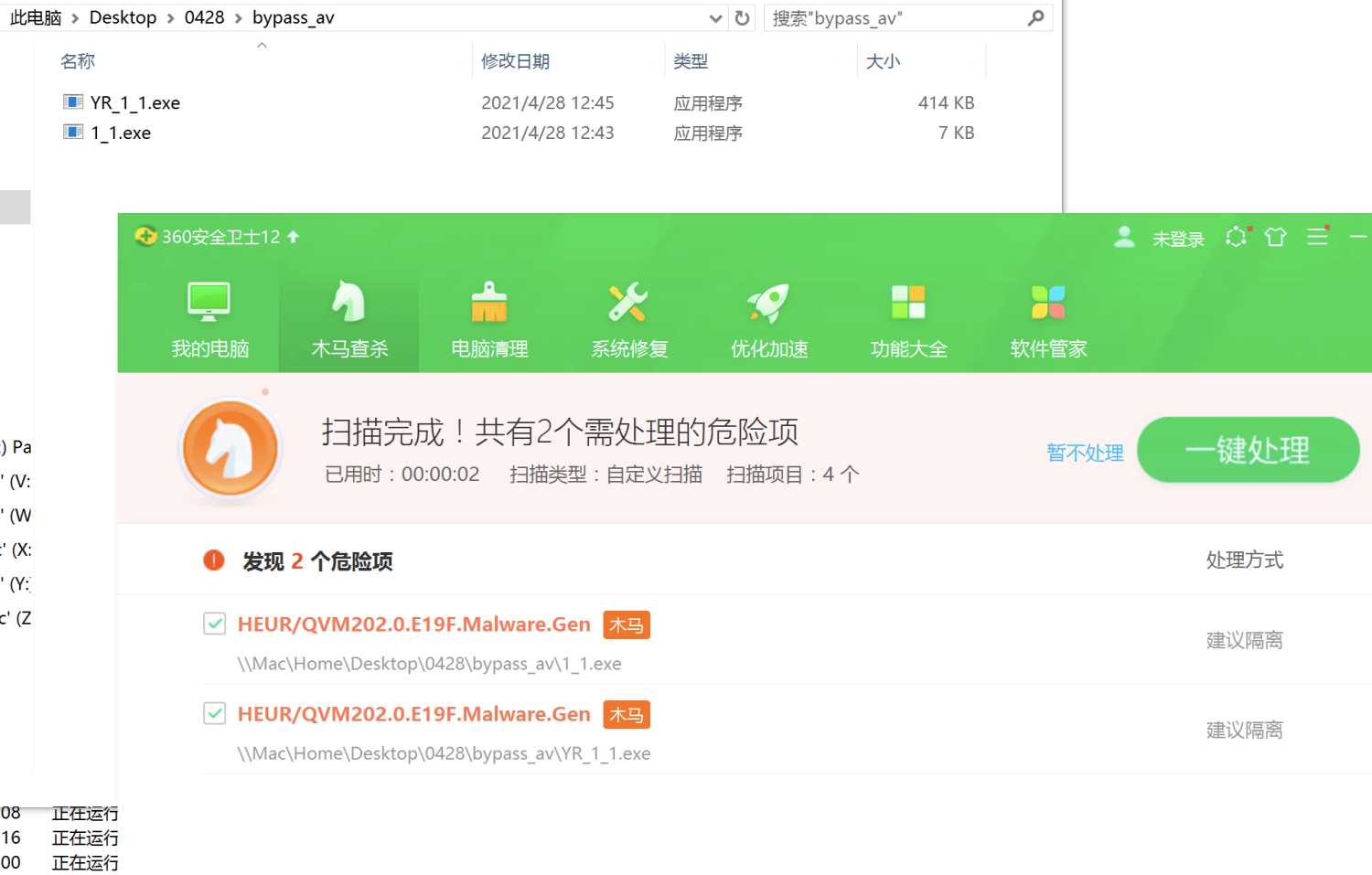Click the user avatar icon
The width and height of the screenshot is (1372, 875).
[x=1124, y=237]
